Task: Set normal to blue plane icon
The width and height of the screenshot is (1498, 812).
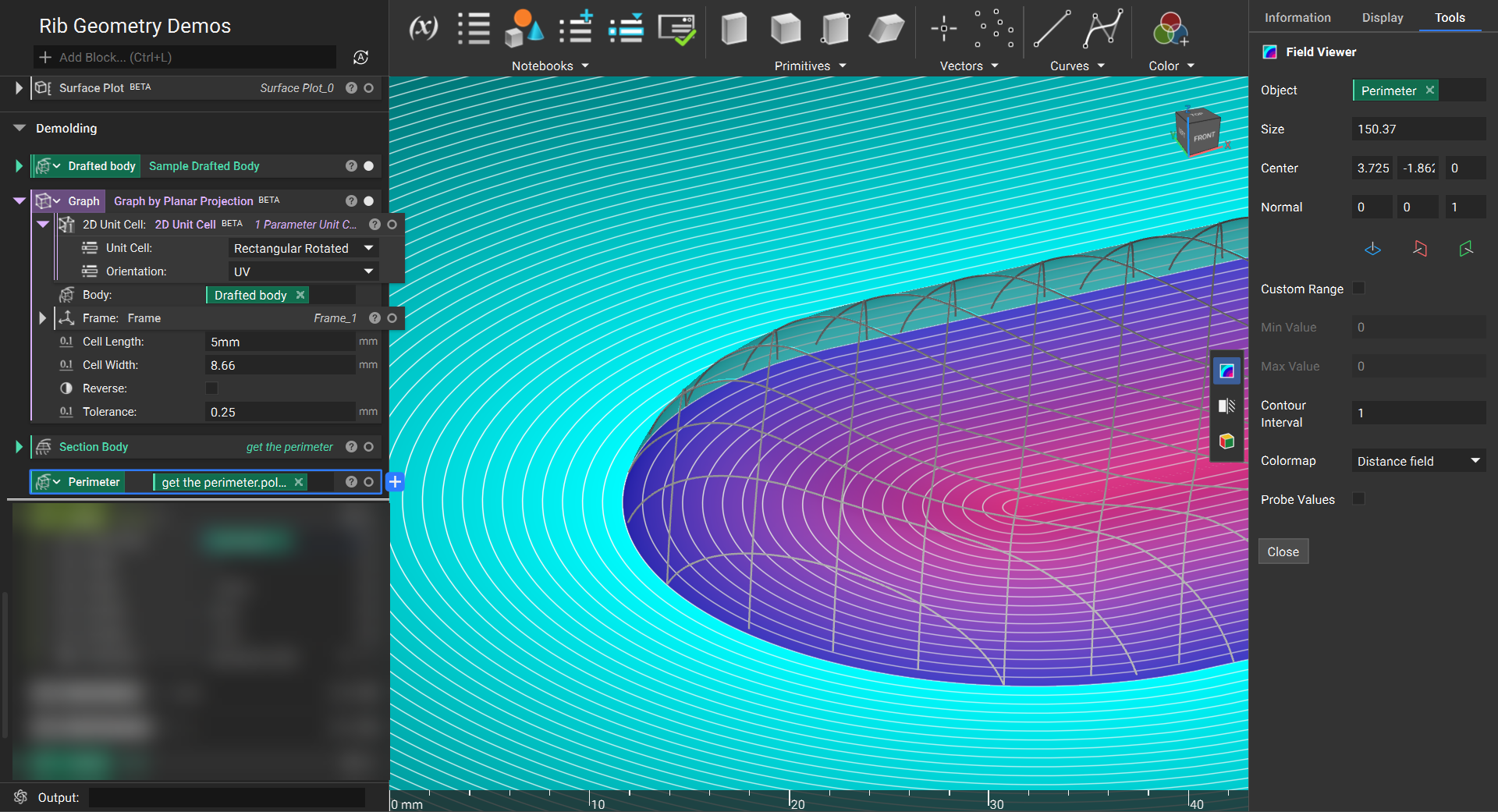Action: [x=1372, y=249]
